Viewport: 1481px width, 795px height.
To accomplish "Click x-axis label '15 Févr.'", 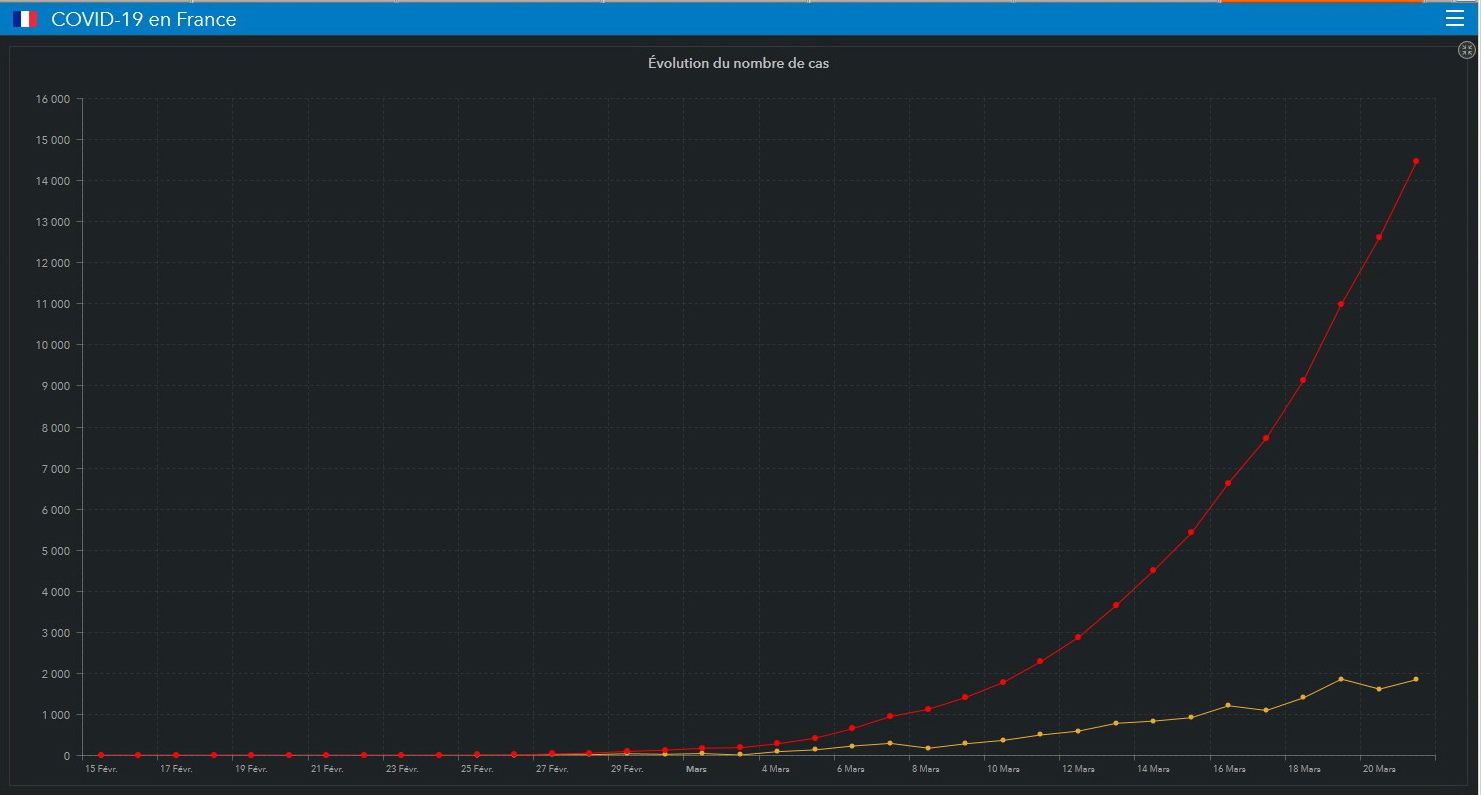I will (101, 769).
